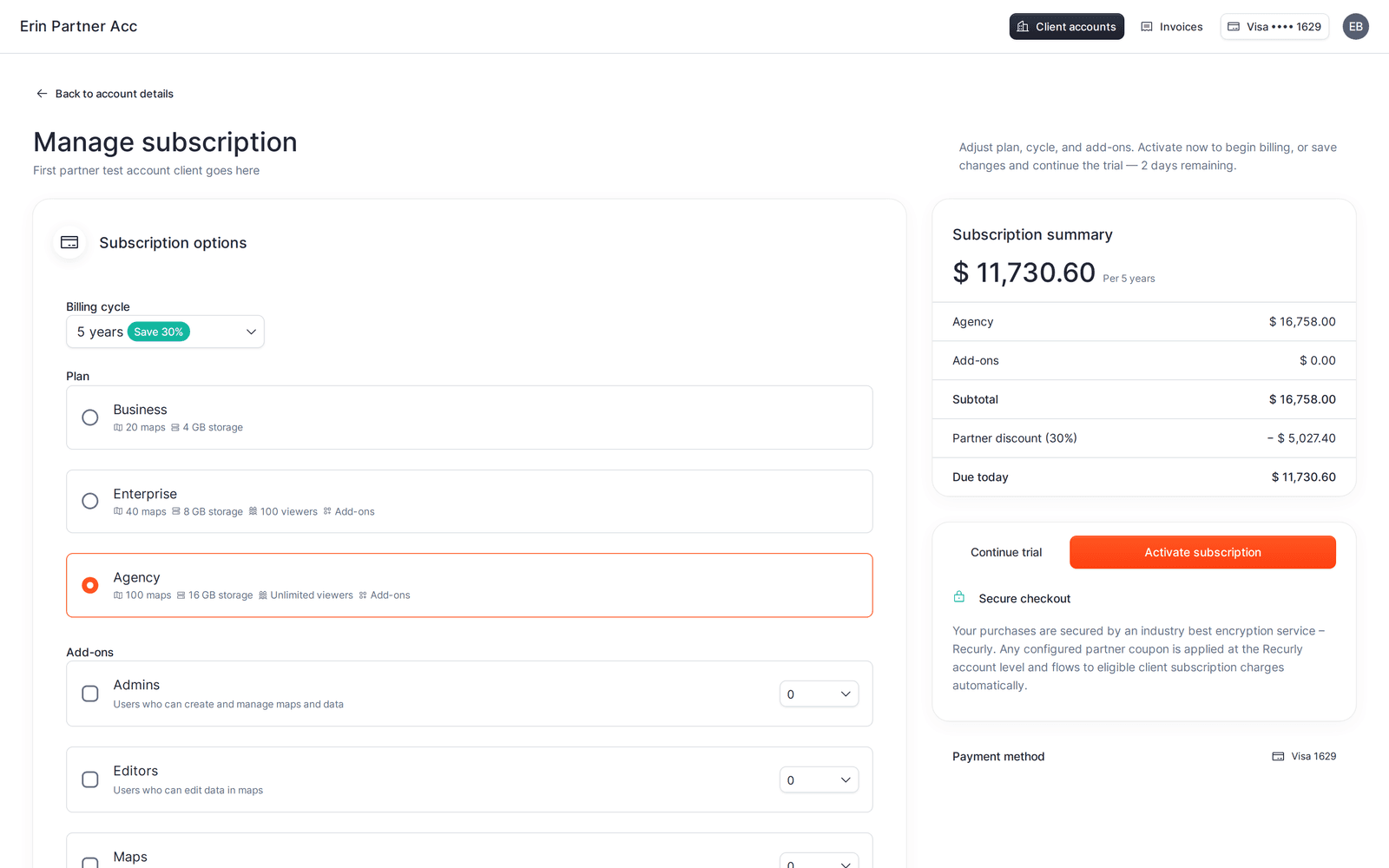Click the back arrow icon

click(42, 94)
